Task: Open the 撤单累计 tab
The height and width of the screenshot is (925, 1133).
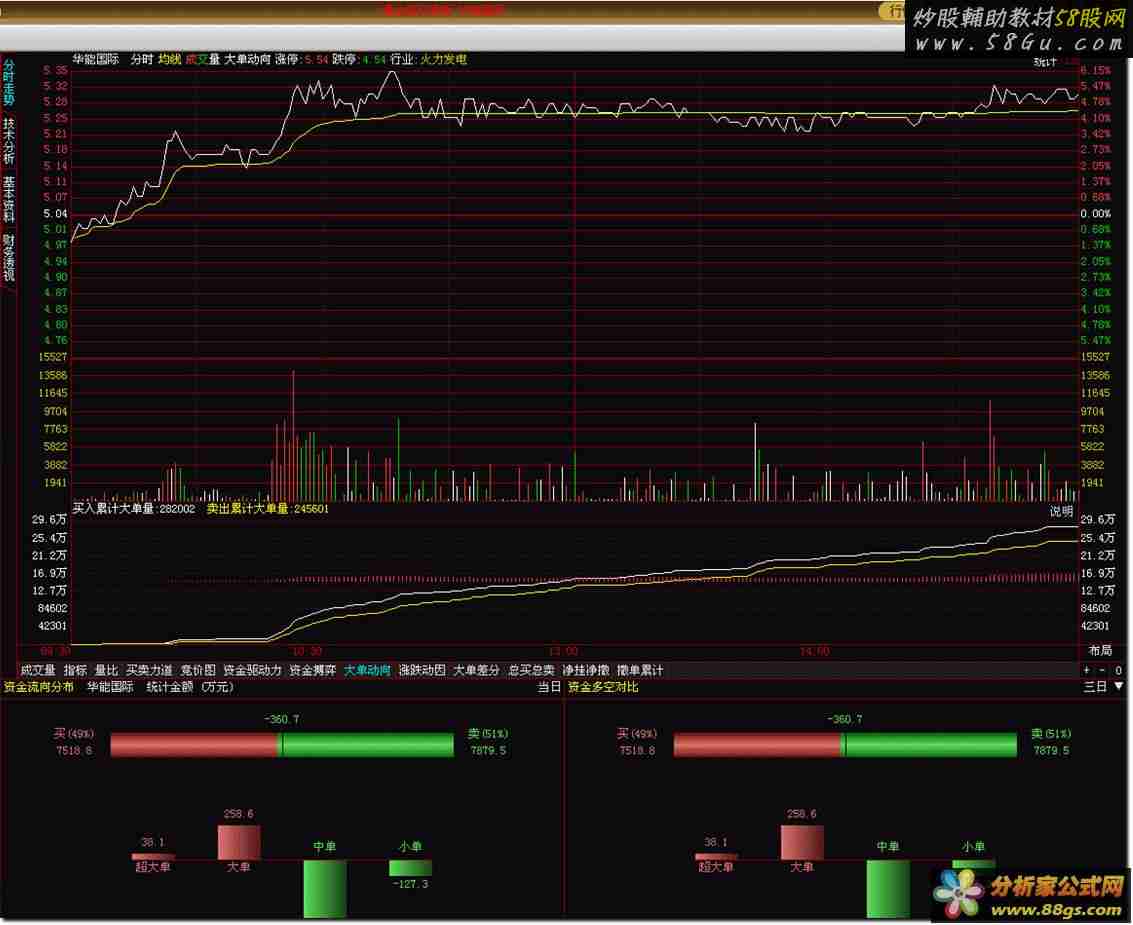Action: (x=639, y=670)
